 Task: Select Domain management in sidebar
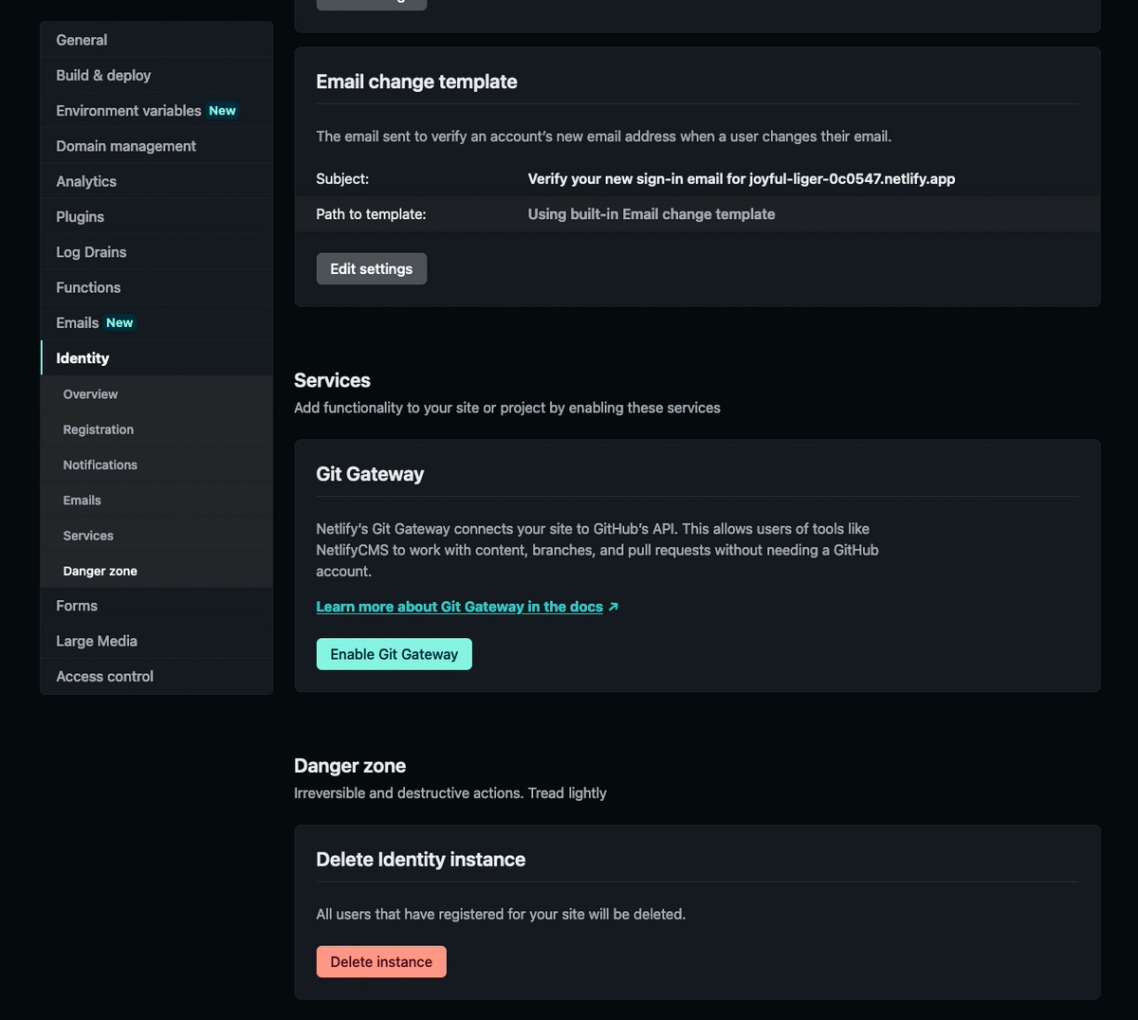click(x=156, y=146)
